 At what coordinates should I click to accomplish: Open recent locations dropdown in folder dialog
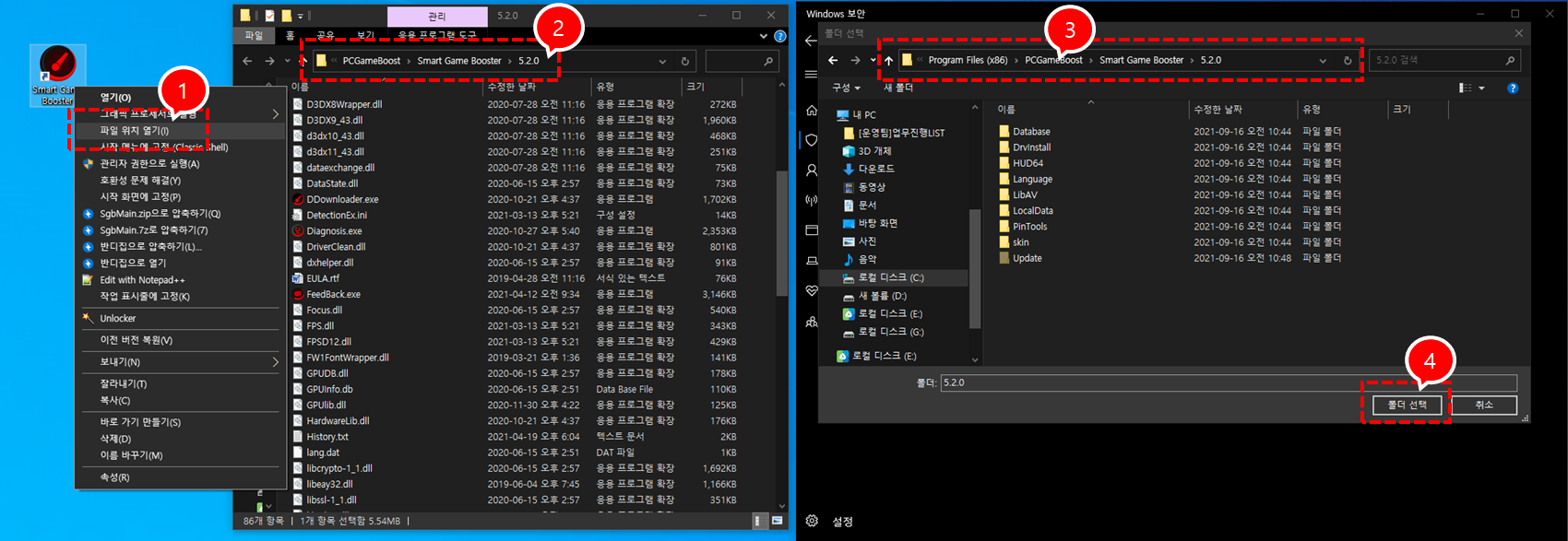point(873,60)
